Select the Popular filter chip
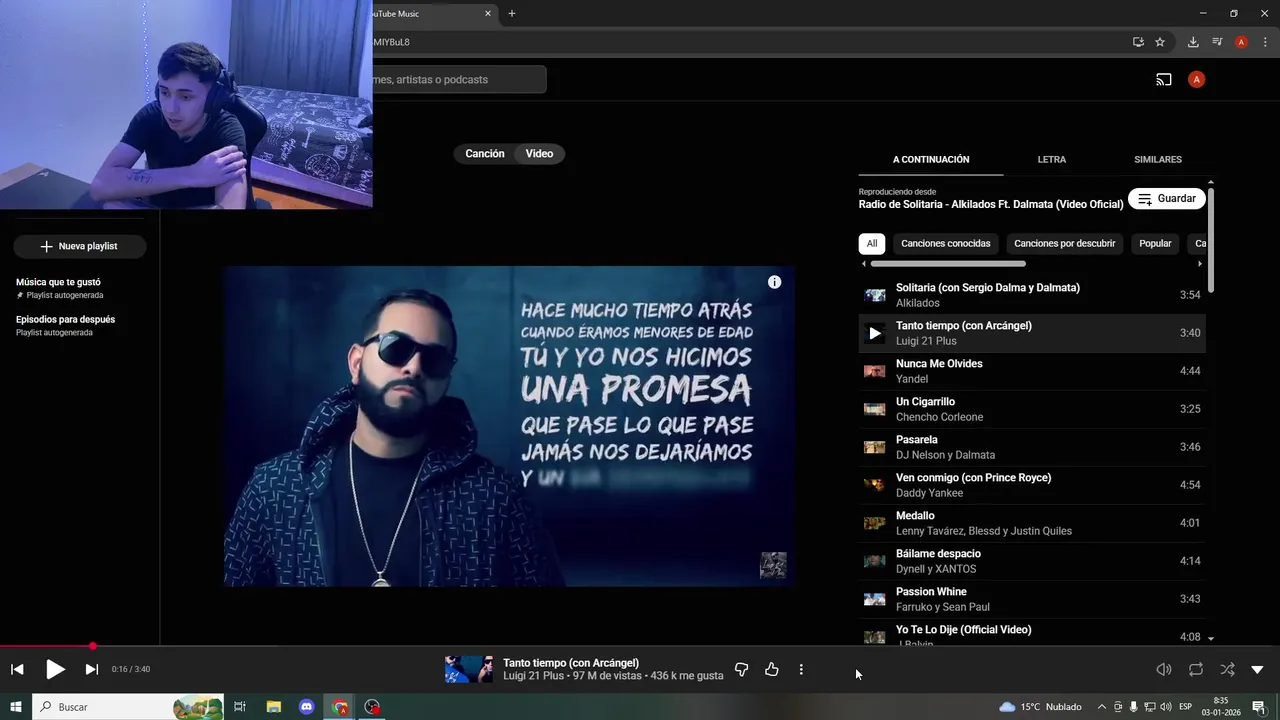This screenshot has height=720, width=1280. pyautogui.click(x=1155, y=243)
